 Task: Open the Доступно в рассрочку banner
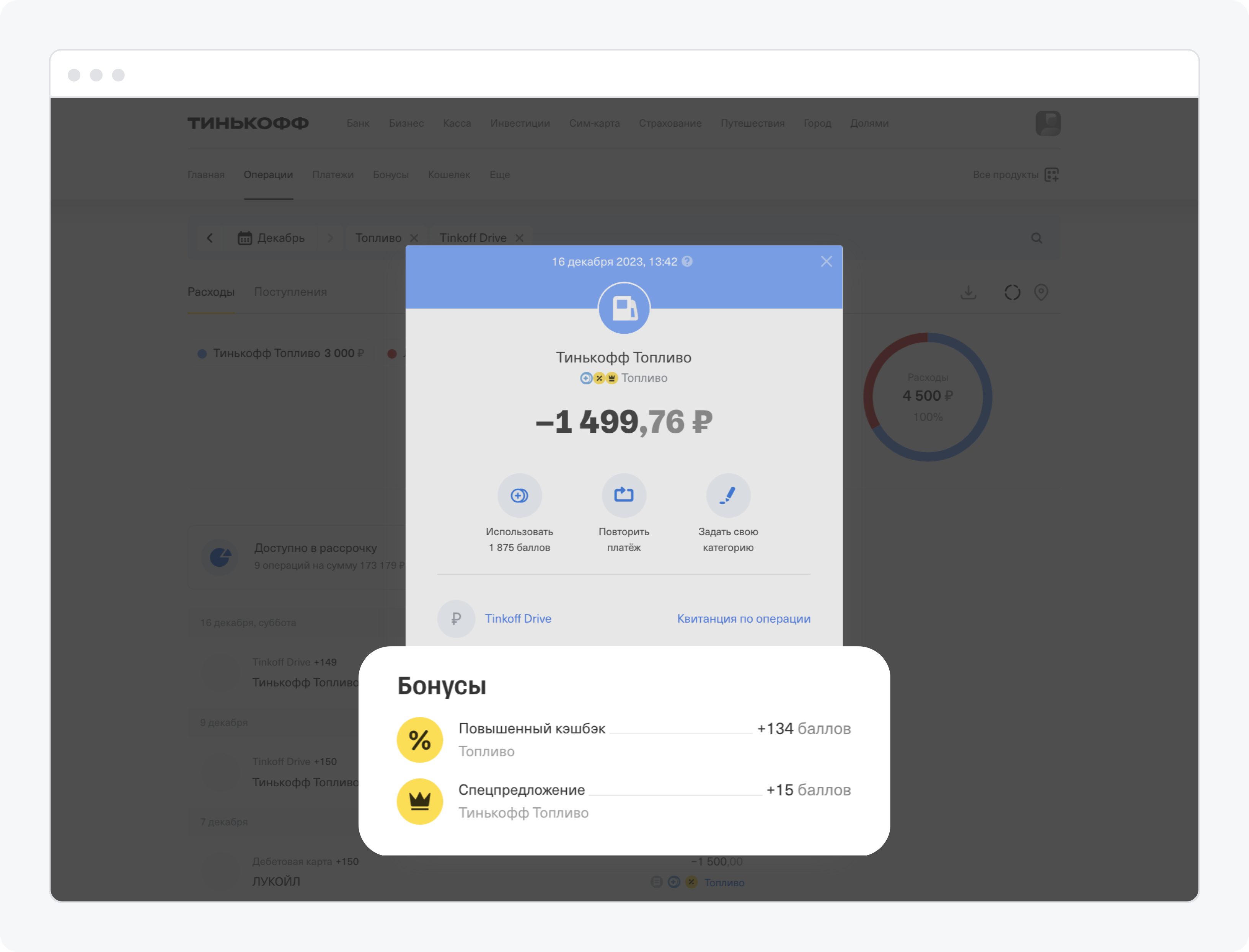[297, 556]
